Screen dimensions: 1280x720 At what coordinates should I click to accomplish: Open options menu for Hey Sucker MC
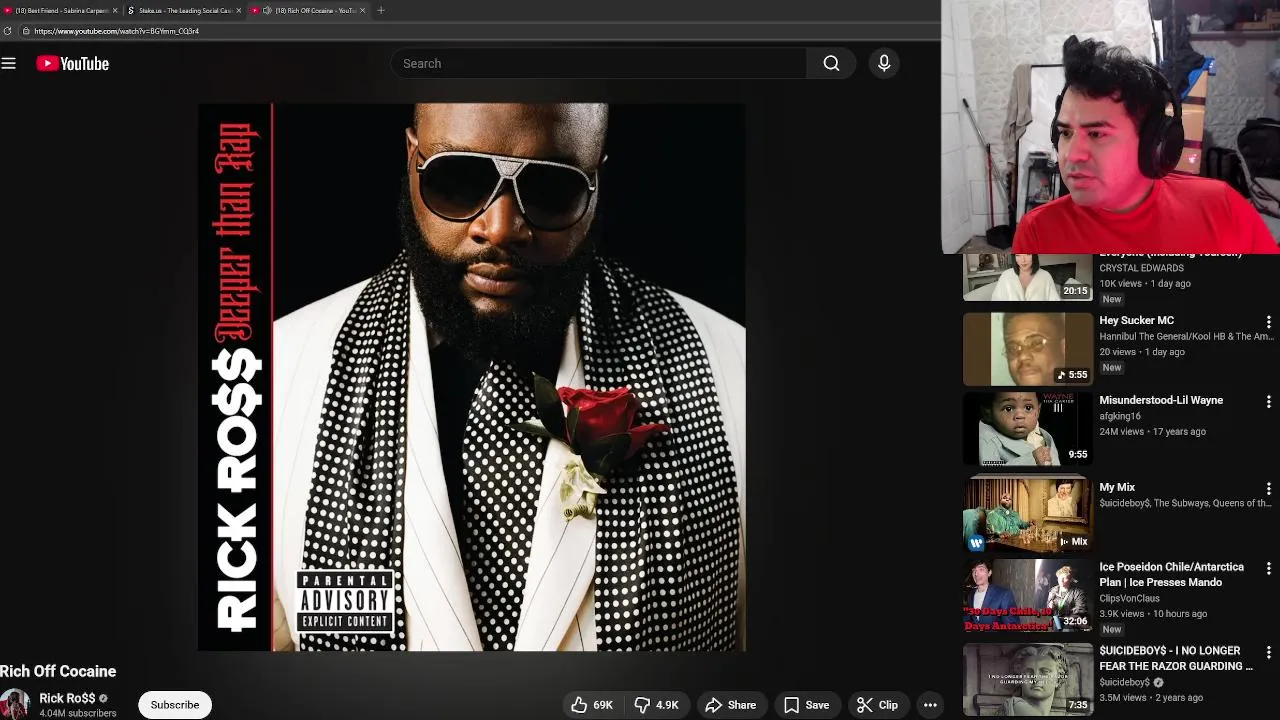[x=1268, y=322]
